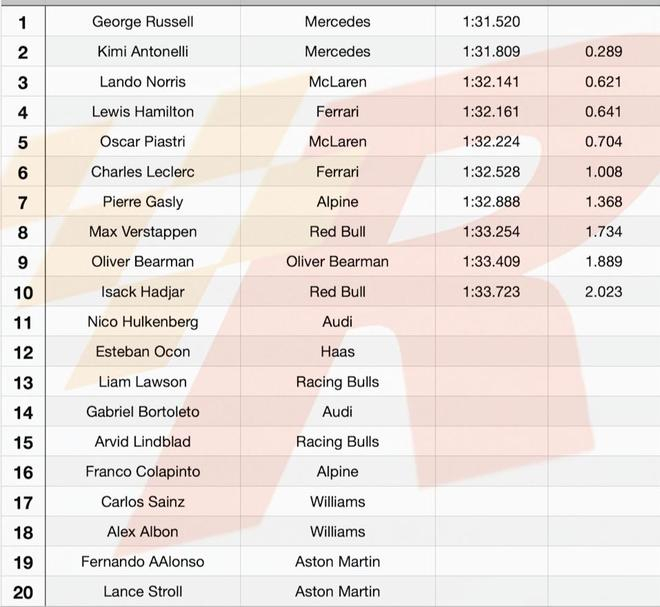The height and width of the screenshot is (607, 660).
Task: Select the Lewis Hamilton name cell
Action: (x=143, y=111)
